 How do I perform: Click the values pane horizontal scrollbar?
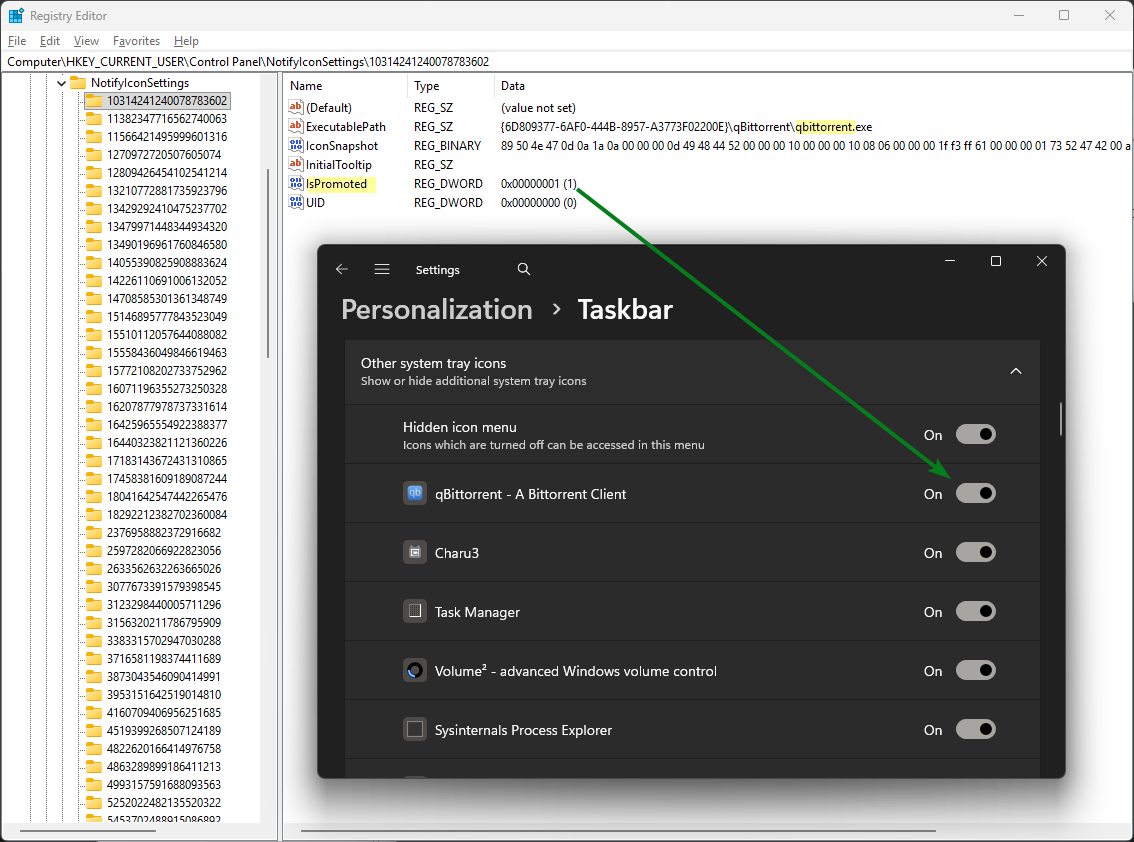618,830
